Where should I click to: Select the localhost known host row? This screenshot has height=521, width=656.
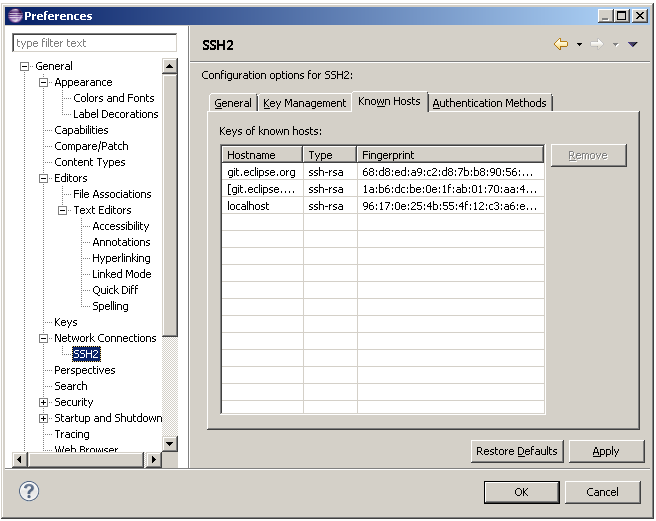click(249, 205)
